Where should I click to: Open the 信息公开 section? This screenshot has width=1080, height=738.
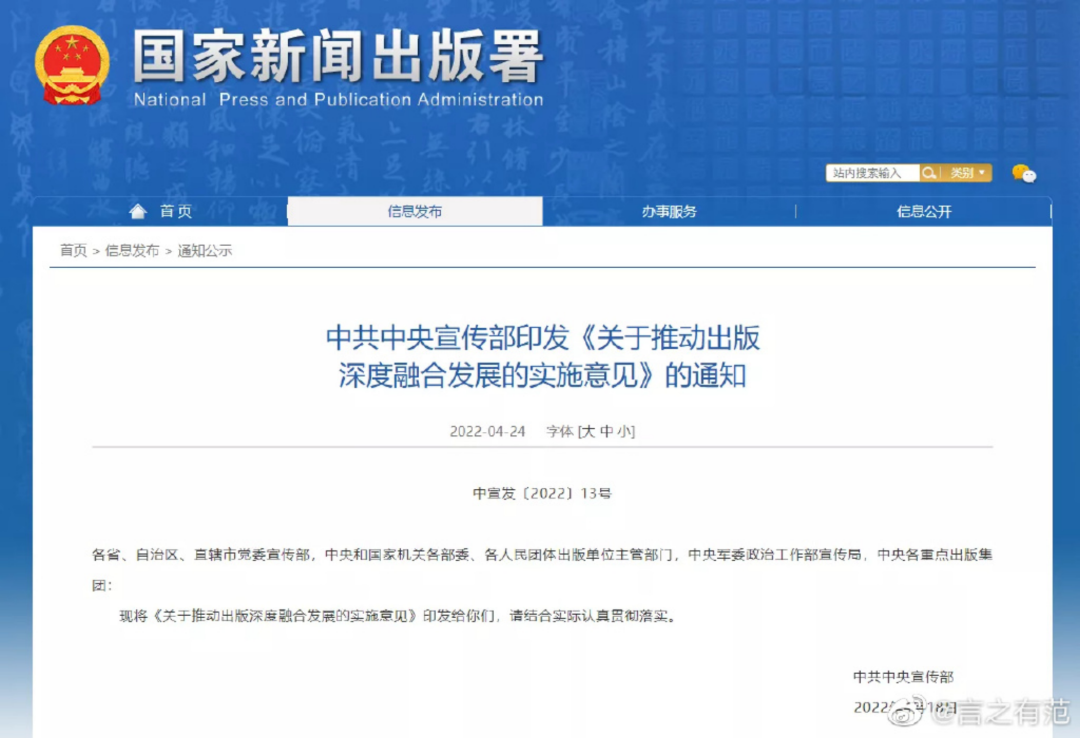(922, 211)
